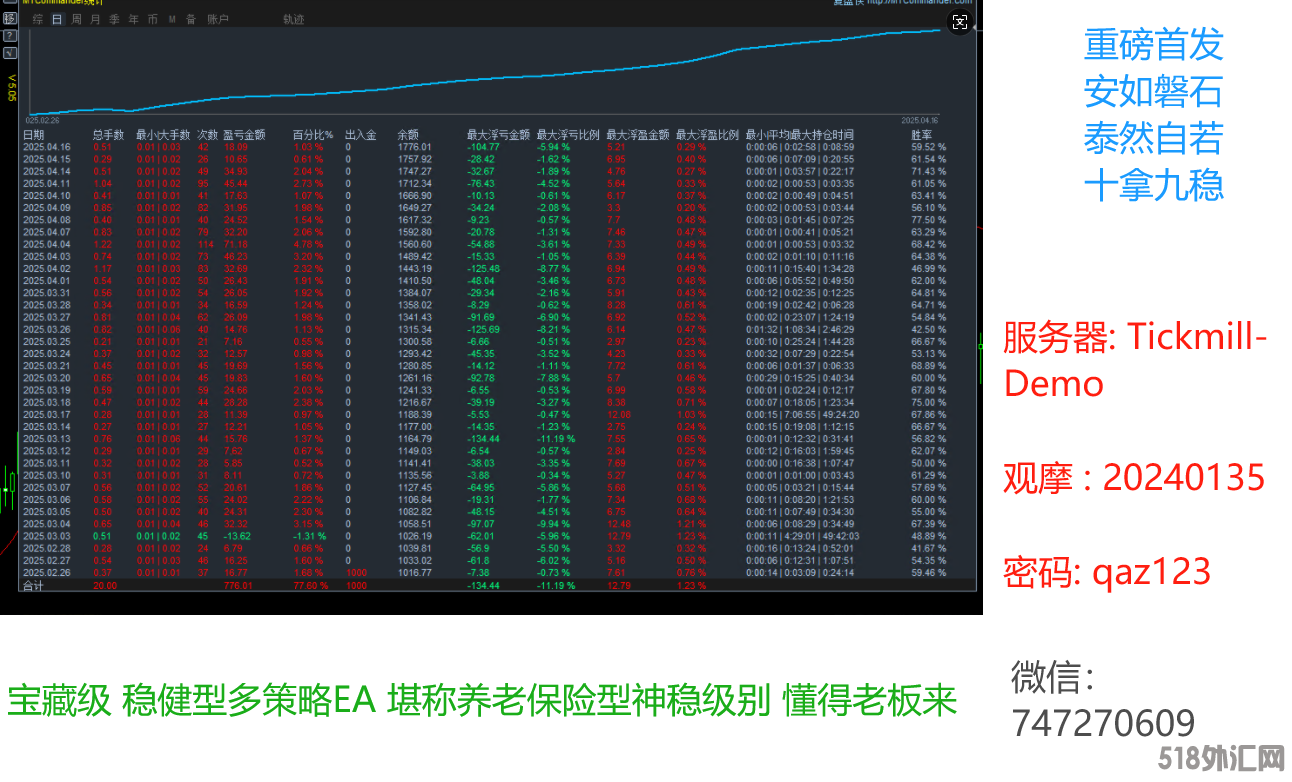Click the 移 move icon in left sidebar
The width and height of the screenshot is (1292, 782).
9,19
